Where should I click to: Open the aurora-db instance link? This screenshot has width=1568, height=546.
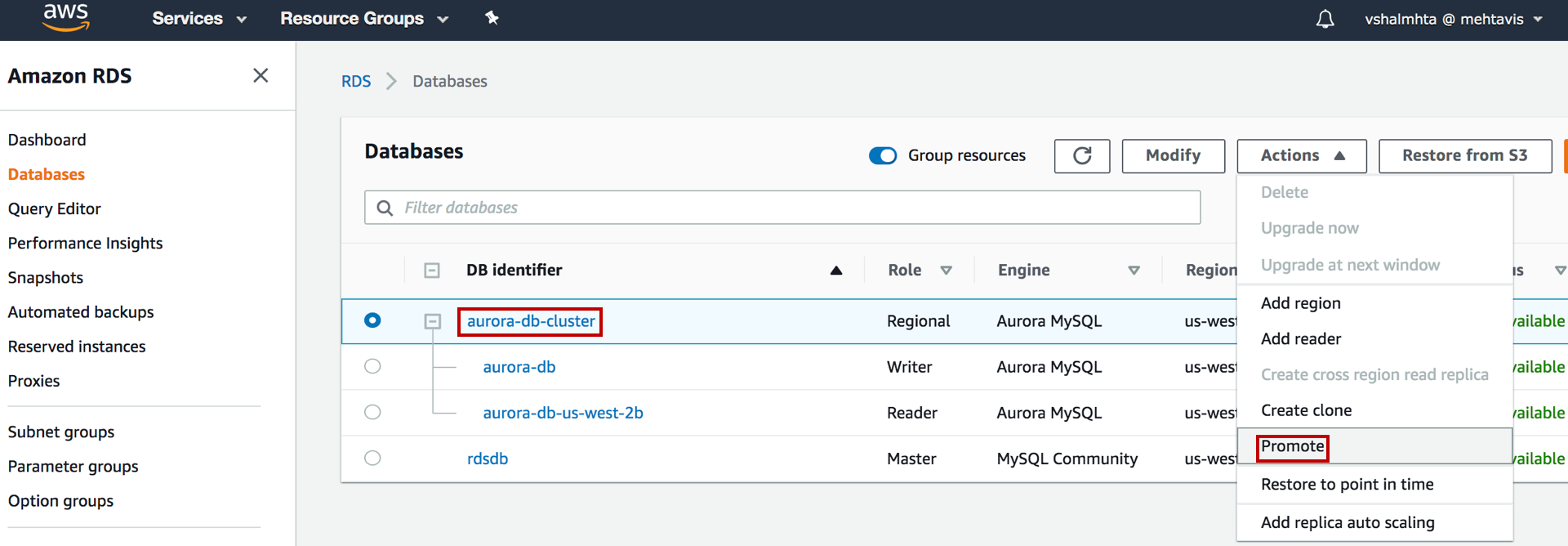click(x=519, y=367)
